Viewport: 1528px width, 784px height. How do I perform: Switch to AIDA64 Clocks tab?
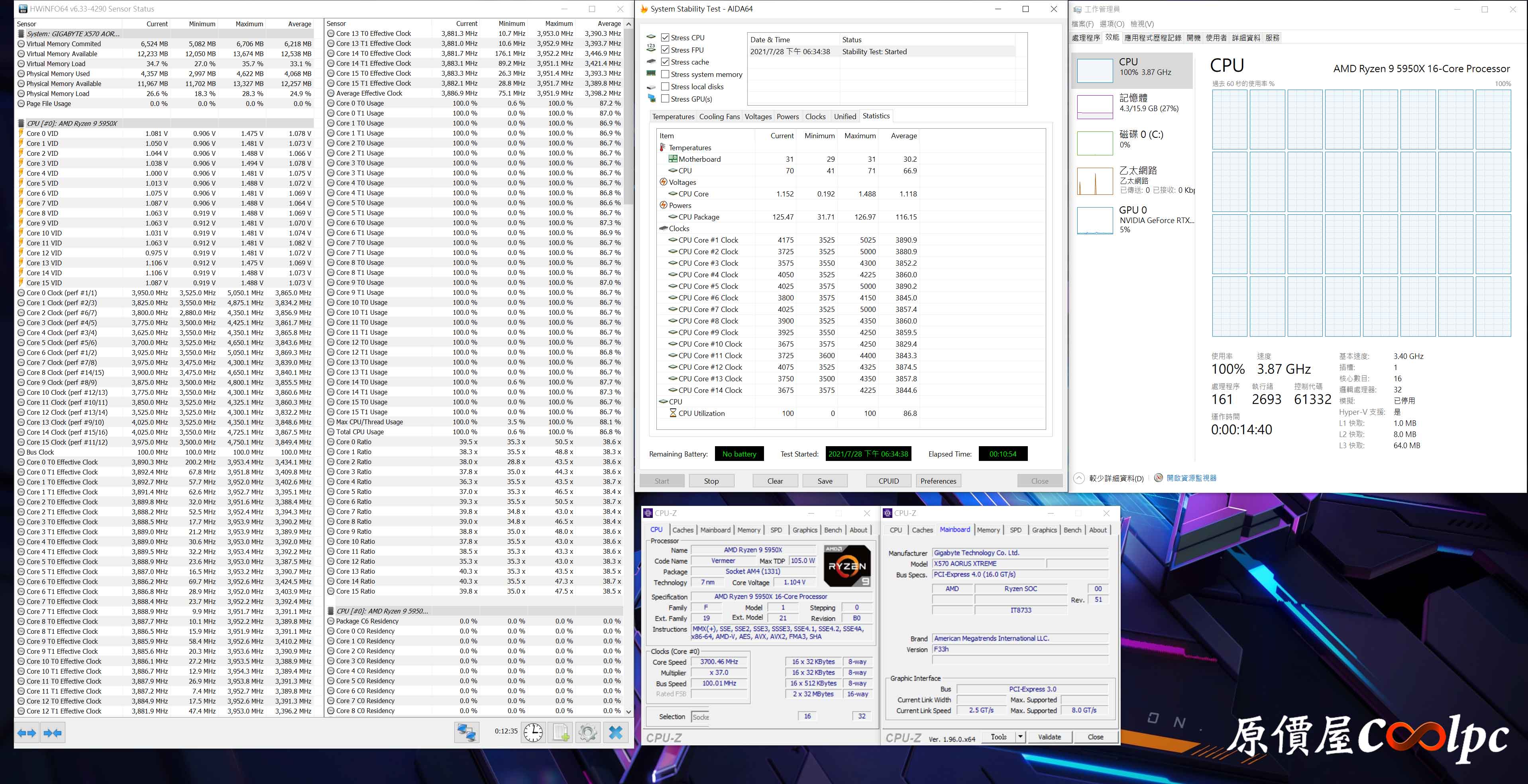pyautogui.click(x=815, y=116)
